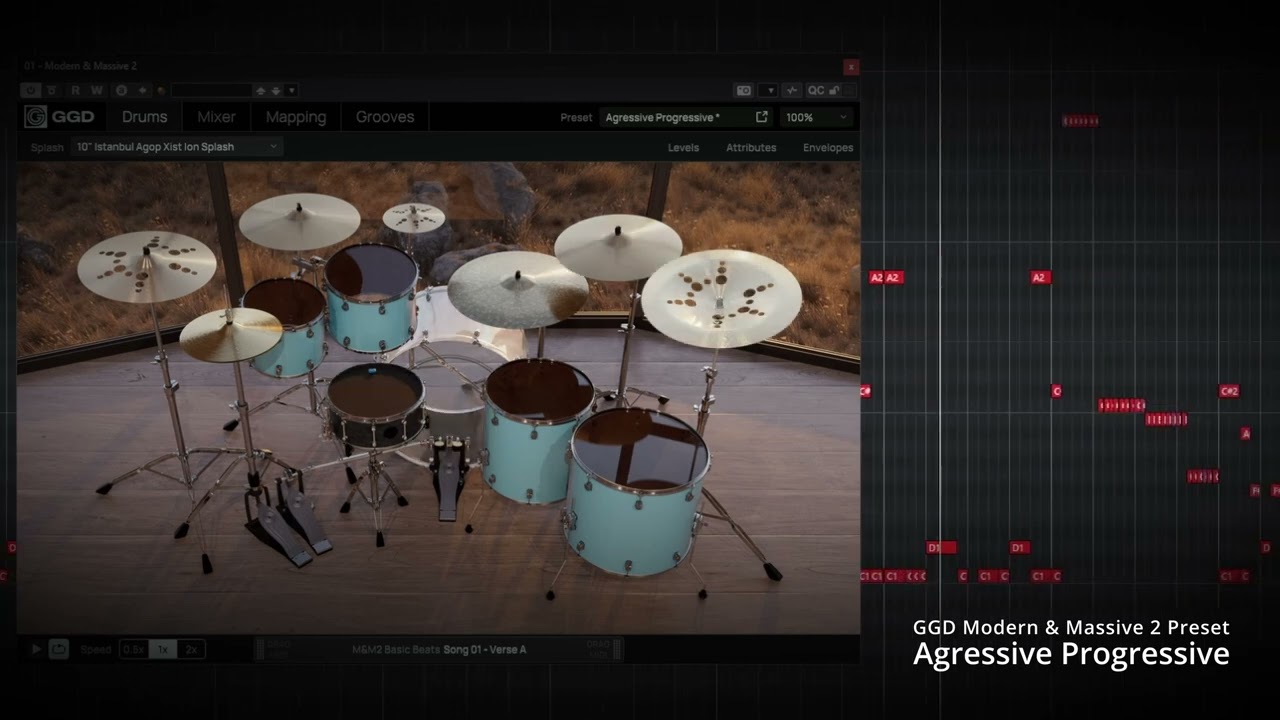The width and height of the screenshot is (1280, 720).
Task: Select previous host preset arrow
Action: tap(261, 90)
